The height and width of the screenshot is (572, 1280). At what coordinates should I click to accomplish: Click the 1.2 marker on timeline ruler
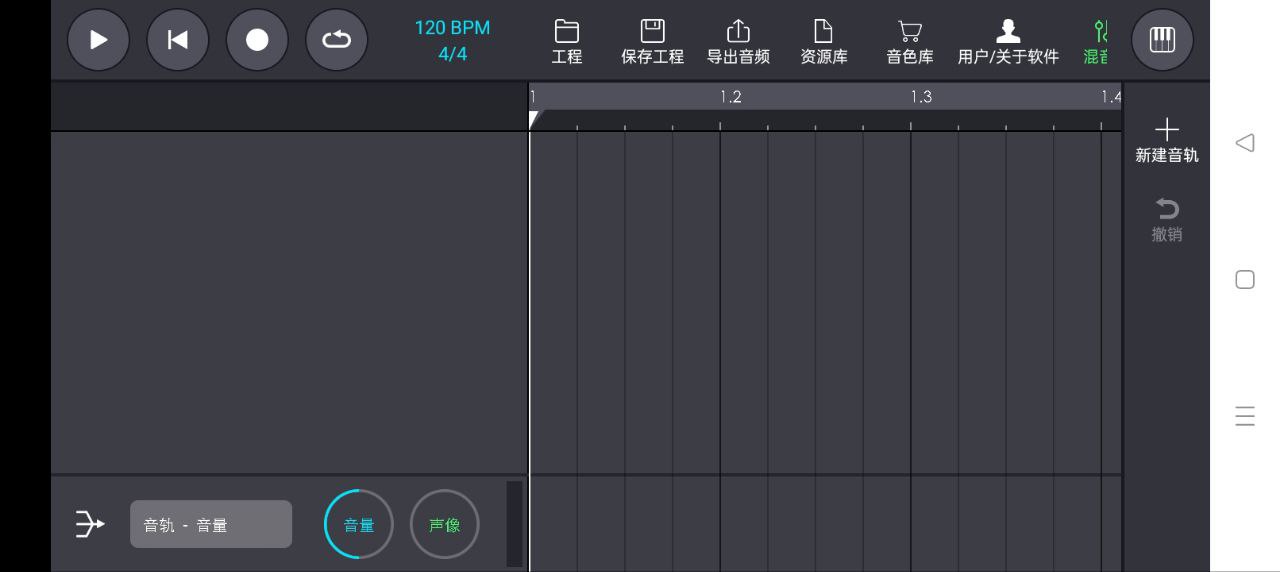[731, 97]
